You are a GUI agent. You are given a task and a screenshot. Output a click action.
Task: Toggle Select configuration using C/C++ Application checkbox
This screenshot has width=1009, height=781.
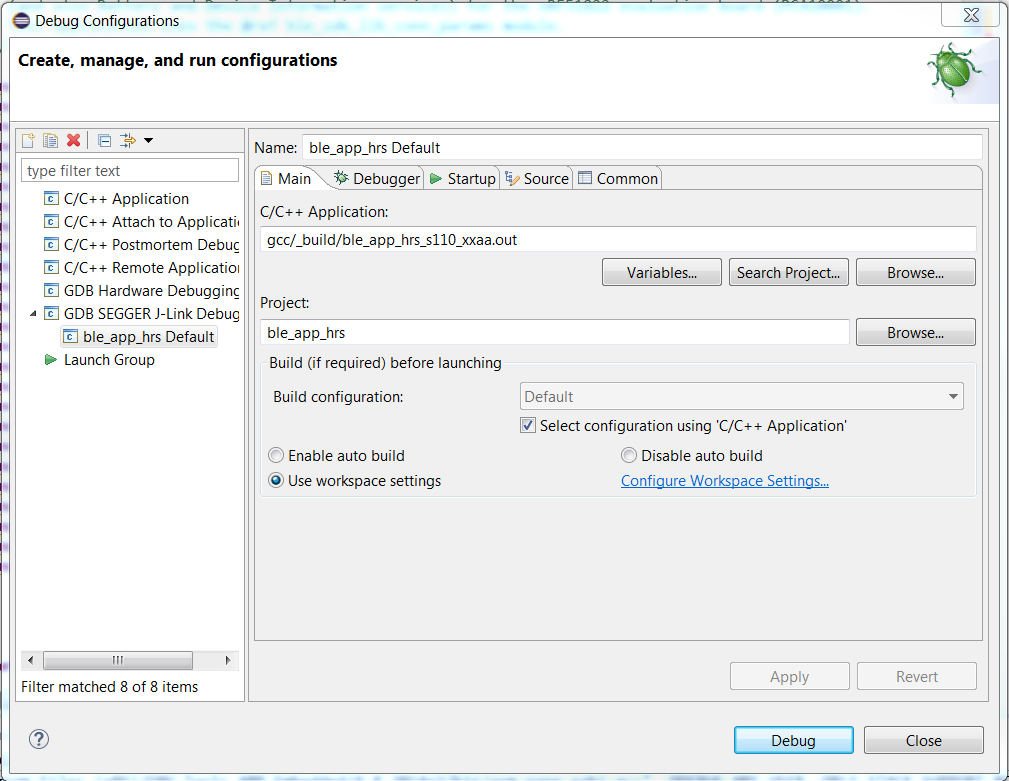point(528,425)
